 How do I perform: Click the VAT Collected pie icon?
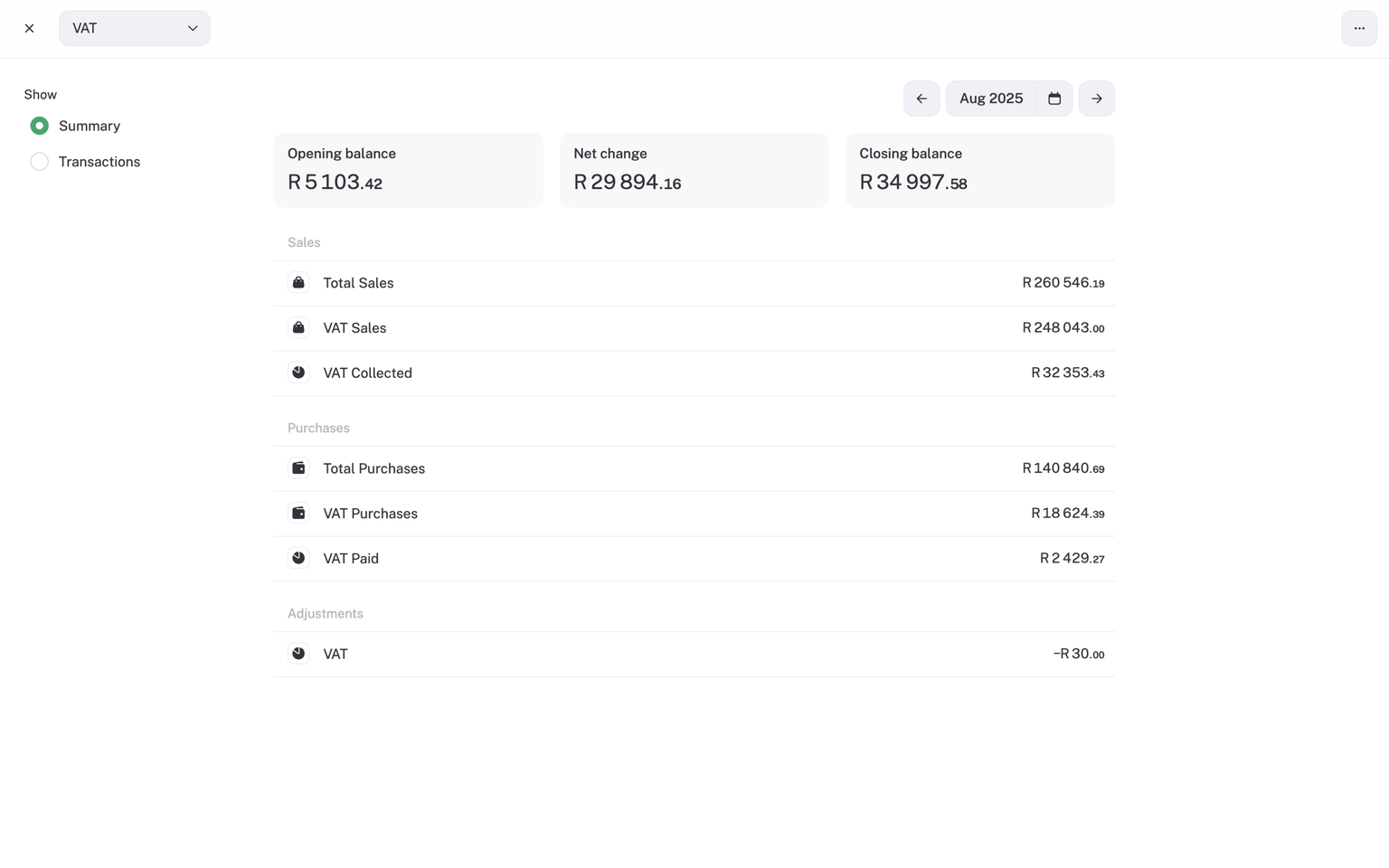tap(298, 373)
